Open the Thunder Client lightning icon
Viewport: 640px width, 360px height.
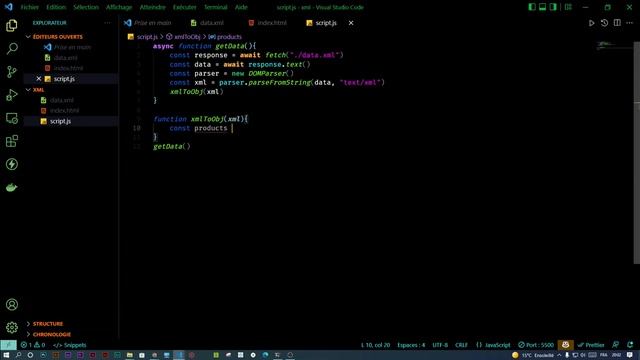[x=12, y=164]
